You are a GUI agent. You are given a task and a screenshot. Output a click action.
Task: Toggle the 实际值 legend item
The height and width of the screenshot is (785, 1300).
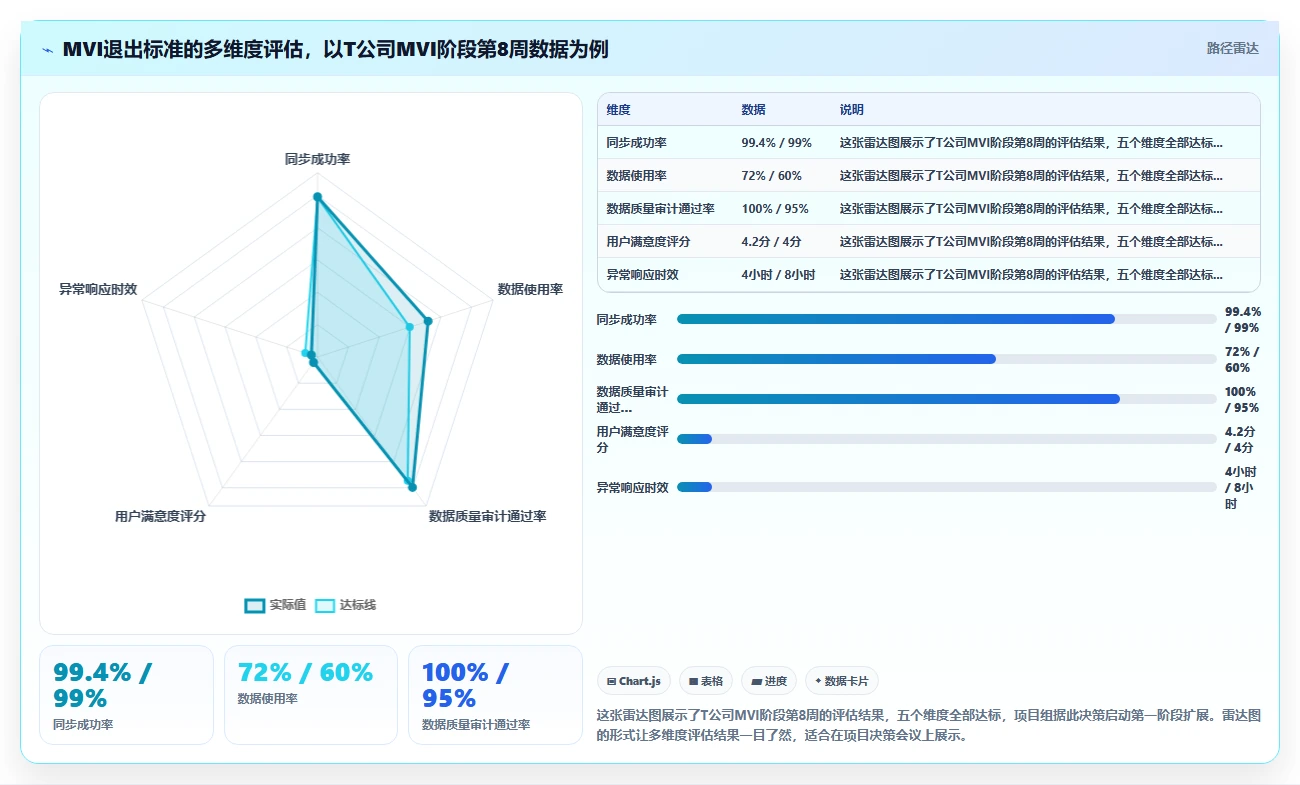coord(275,605)
